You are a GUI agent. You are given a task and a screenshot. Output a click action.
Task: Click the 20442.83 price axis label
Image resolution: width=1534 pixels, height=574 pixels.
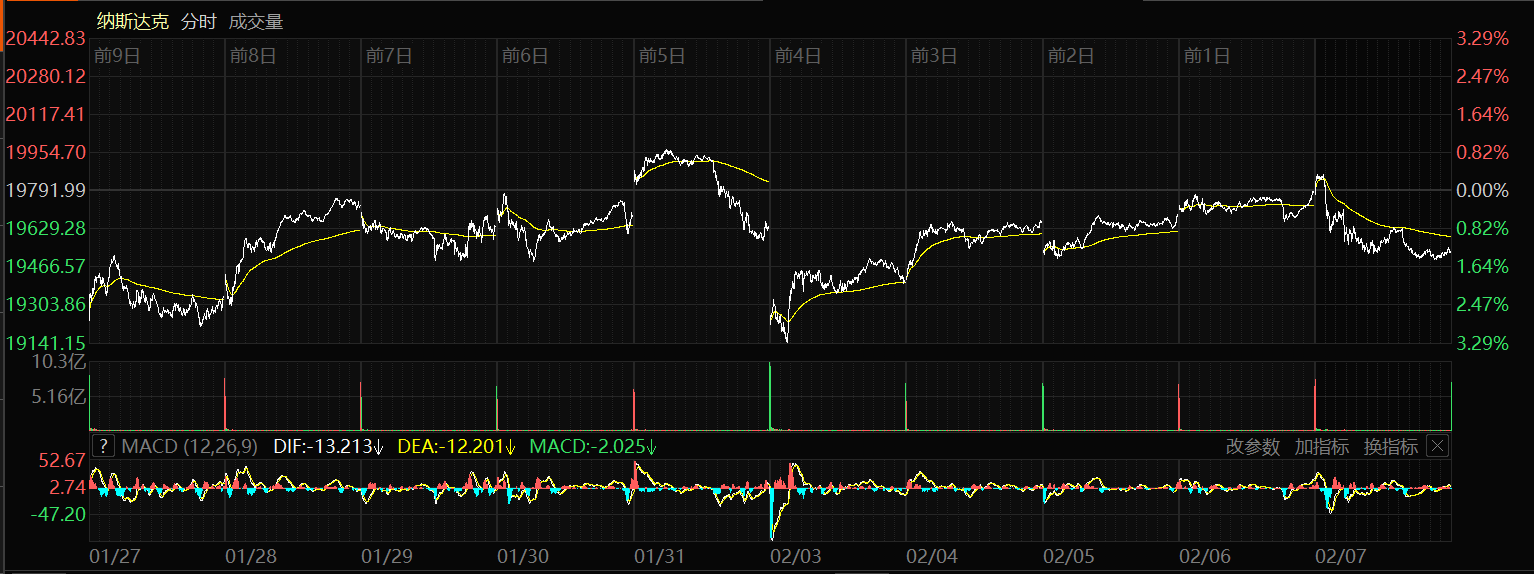(x=45, y=38)
